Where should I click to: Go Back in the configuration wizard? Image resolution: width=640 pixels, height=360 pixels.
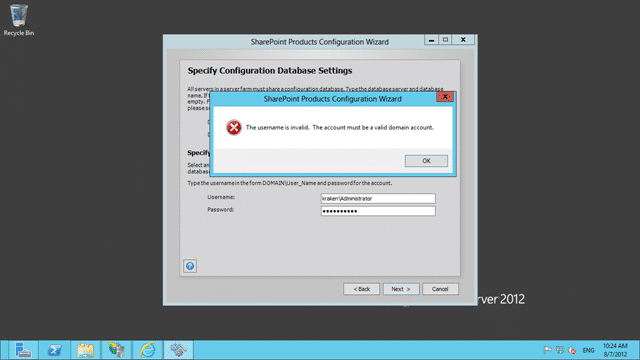click(x=361, y=289)
